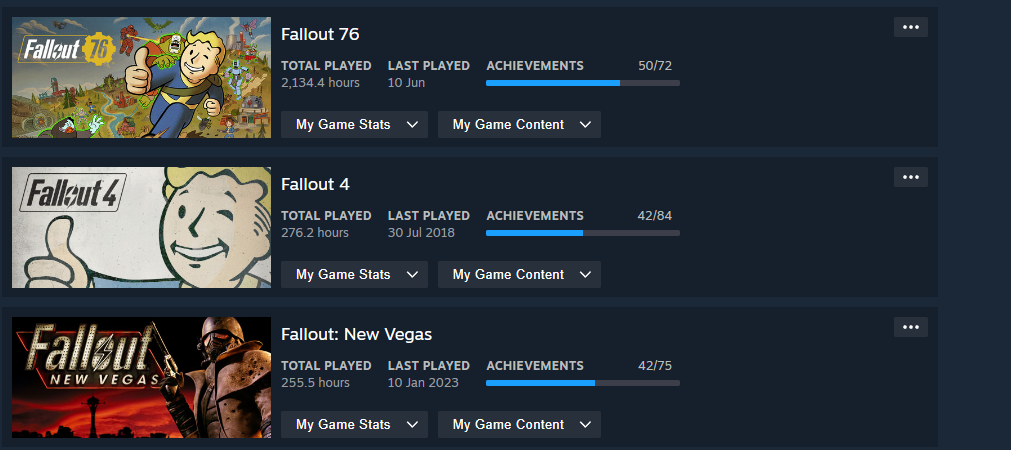1011x450 pixels.
Task: Open the Fallout 76 three-dot options menu
Action: (910, 27)
